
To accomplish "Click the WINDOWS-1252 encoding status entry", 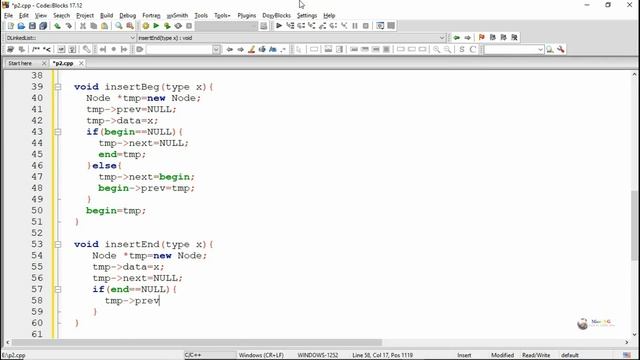I will tap(318, 355).
